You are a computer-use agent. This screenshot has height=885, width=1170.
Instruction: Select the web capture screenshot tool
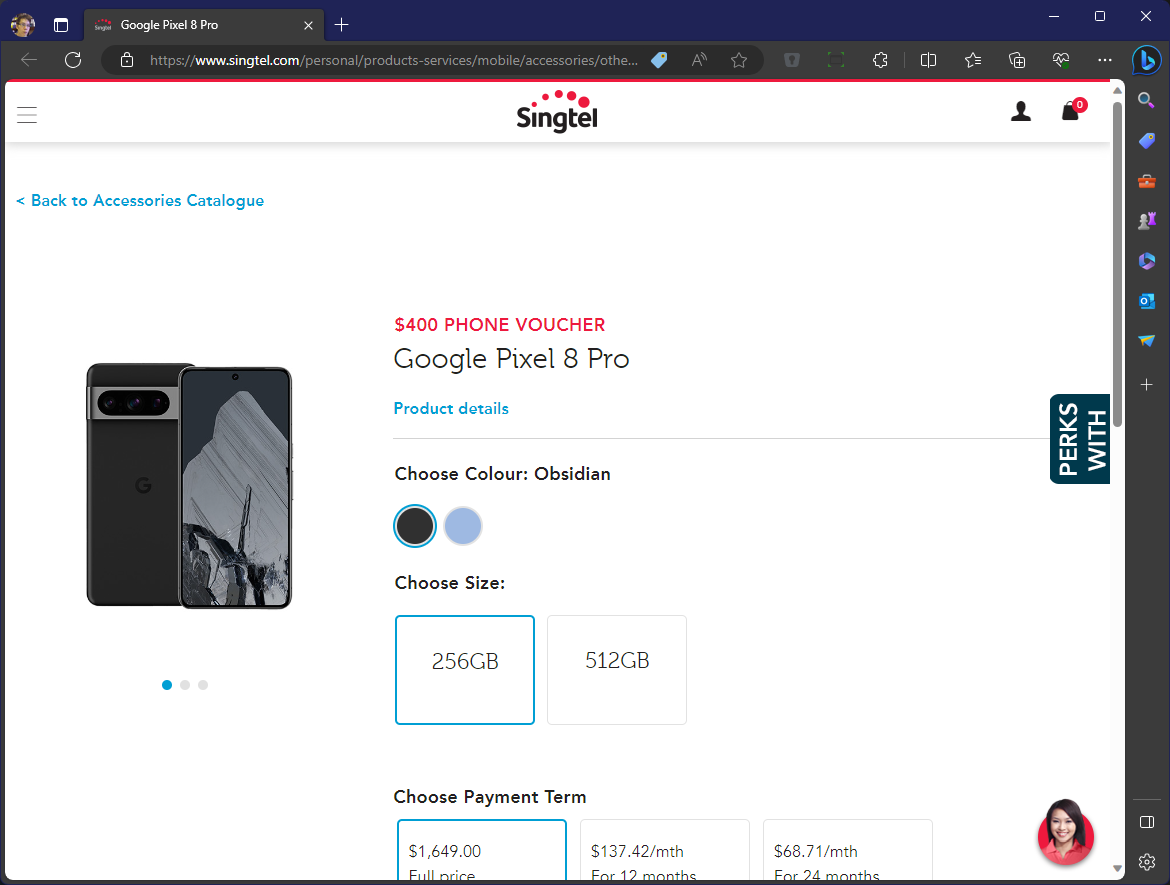tap(835, 60)
